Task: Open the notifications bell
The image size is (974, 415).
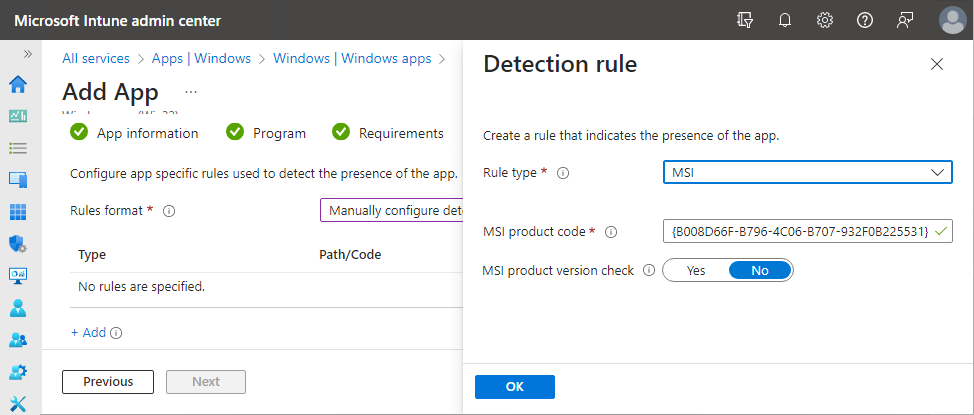Action: click(785, 21)
